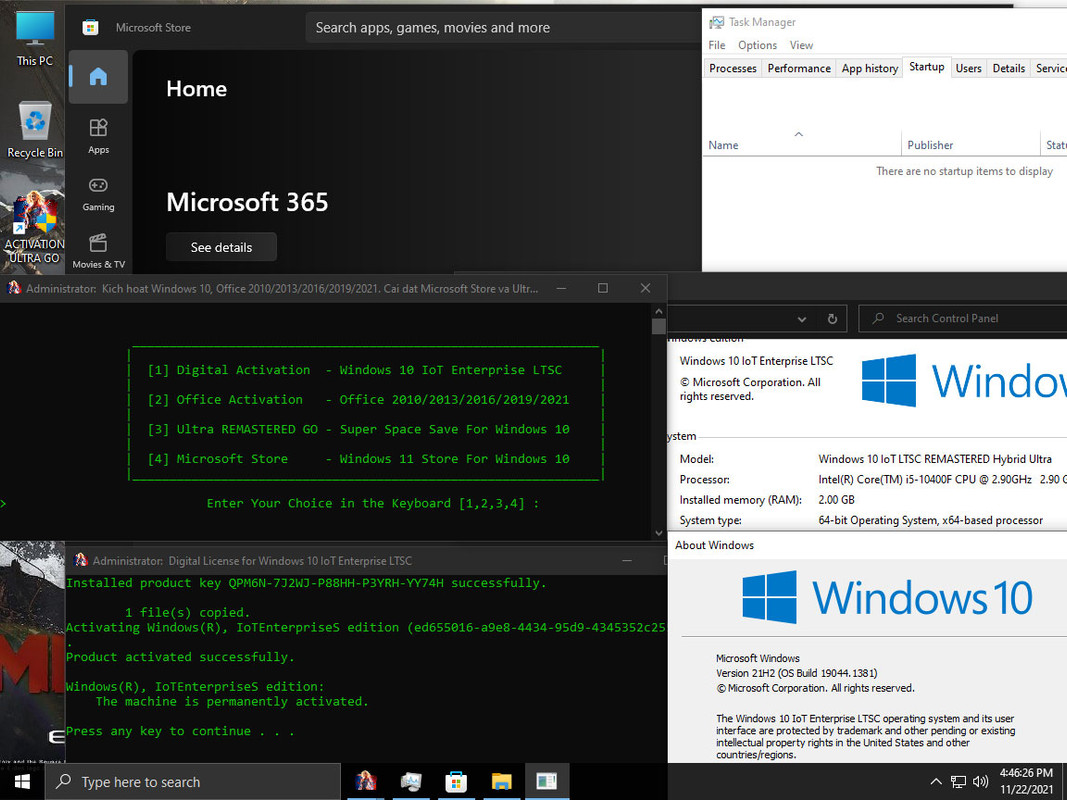The width and height of the screenshot is (1067, 800).
Task: Open Task Manager Options menu
Action: point(757,45)
